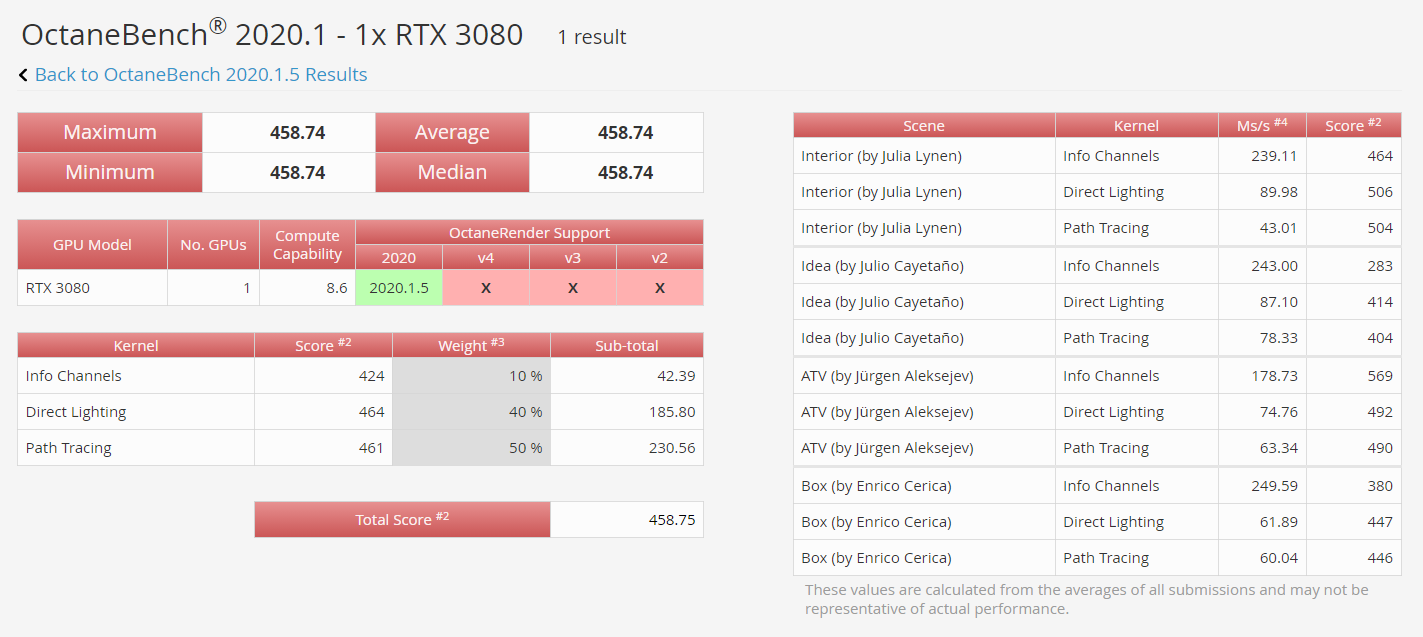
Task: Click Path Tracing row in kernel summary table
Action: pos(360,448)
